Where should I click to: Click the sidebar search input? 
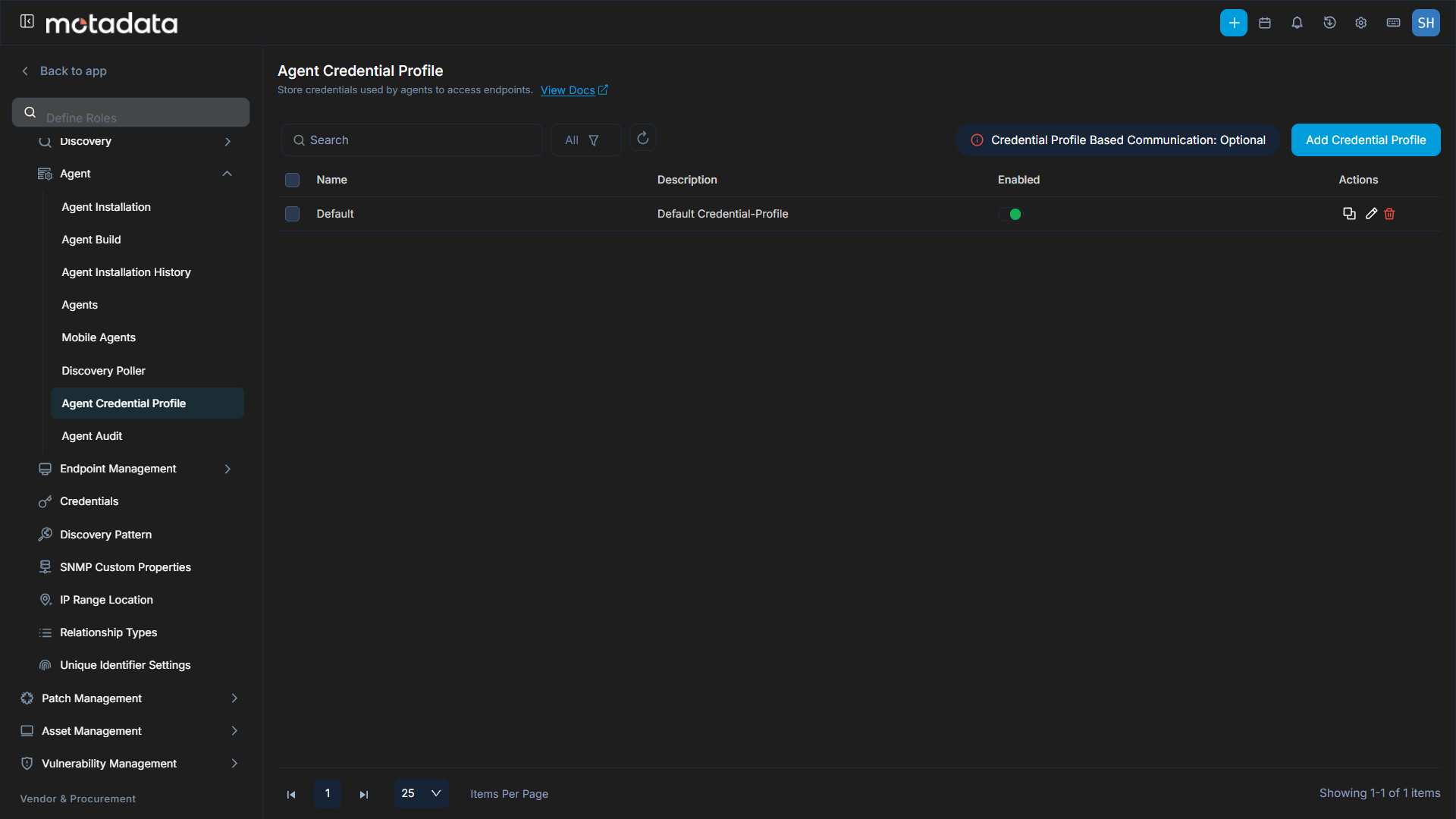pyautogui.click(x=130, y=112)
